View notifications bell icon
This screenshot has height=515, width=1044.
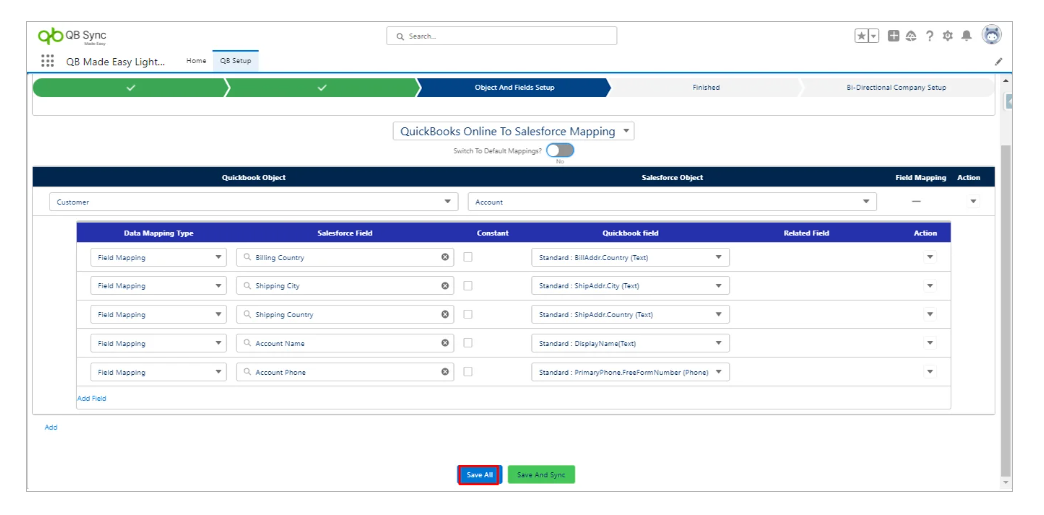click(966, 36)
